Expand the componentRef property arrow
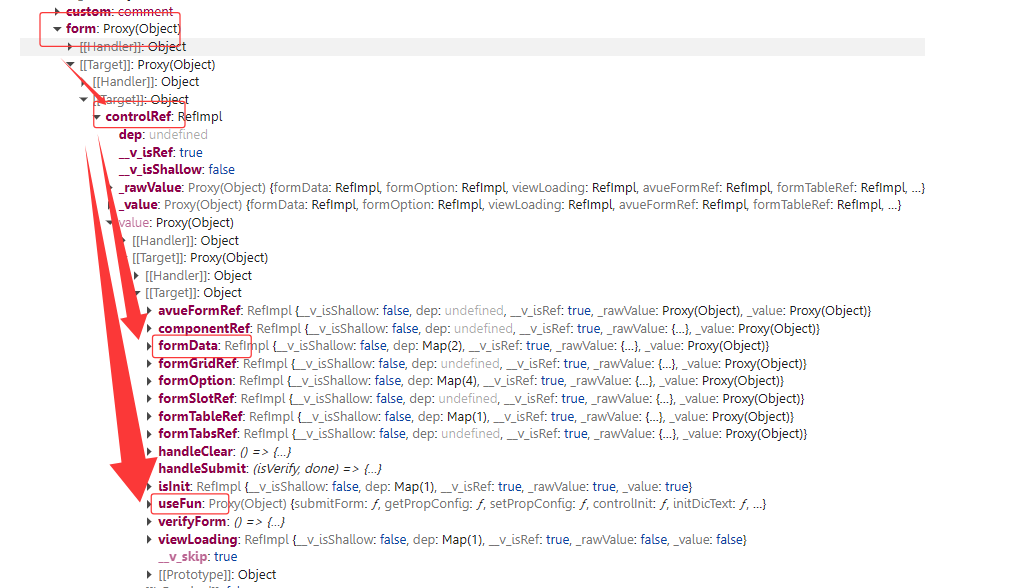1010x588 pixels. click(x=149, y=329)
